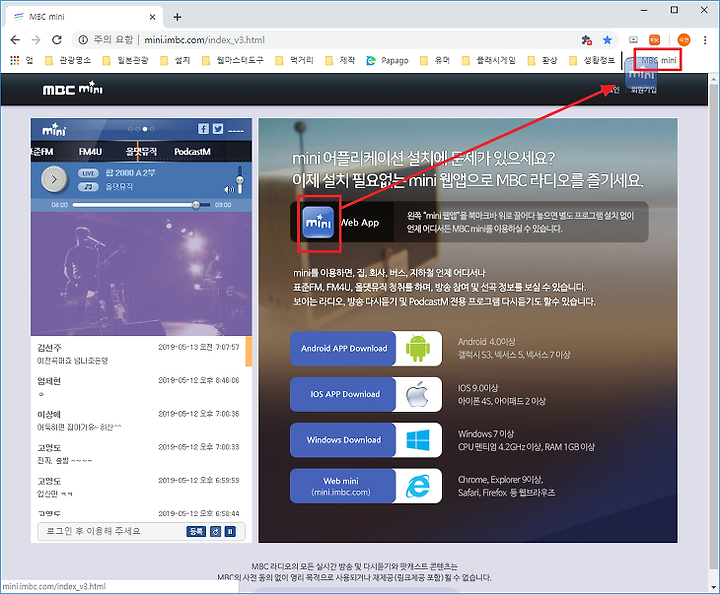720x594 pixels.
Task: Click the mini logo in player panel
Action: (54, 130)
